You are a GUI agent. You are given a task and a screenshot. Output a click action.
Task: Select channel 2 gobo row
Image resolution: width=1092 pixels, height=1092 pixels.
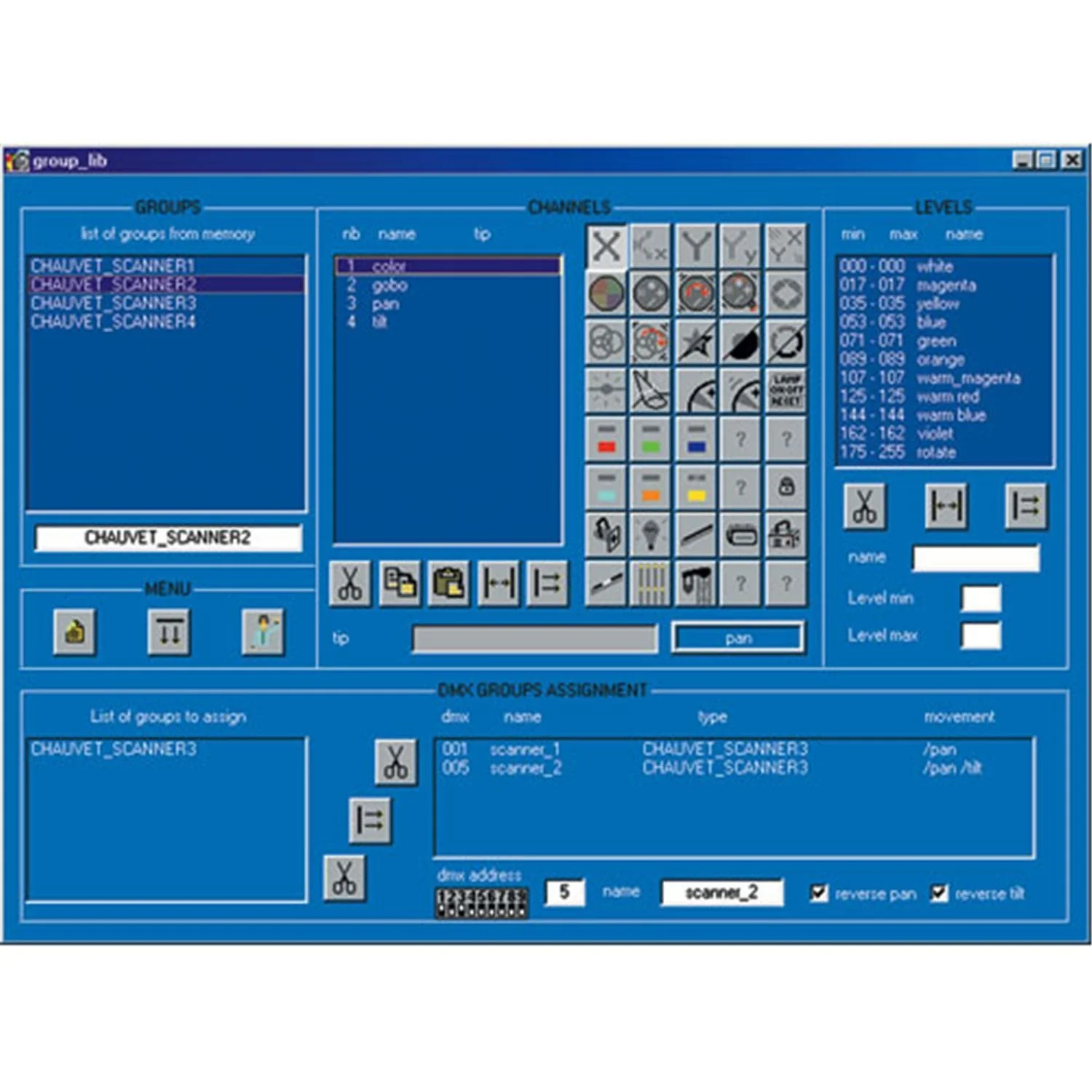pyautogui.click(x=448, y=285)
